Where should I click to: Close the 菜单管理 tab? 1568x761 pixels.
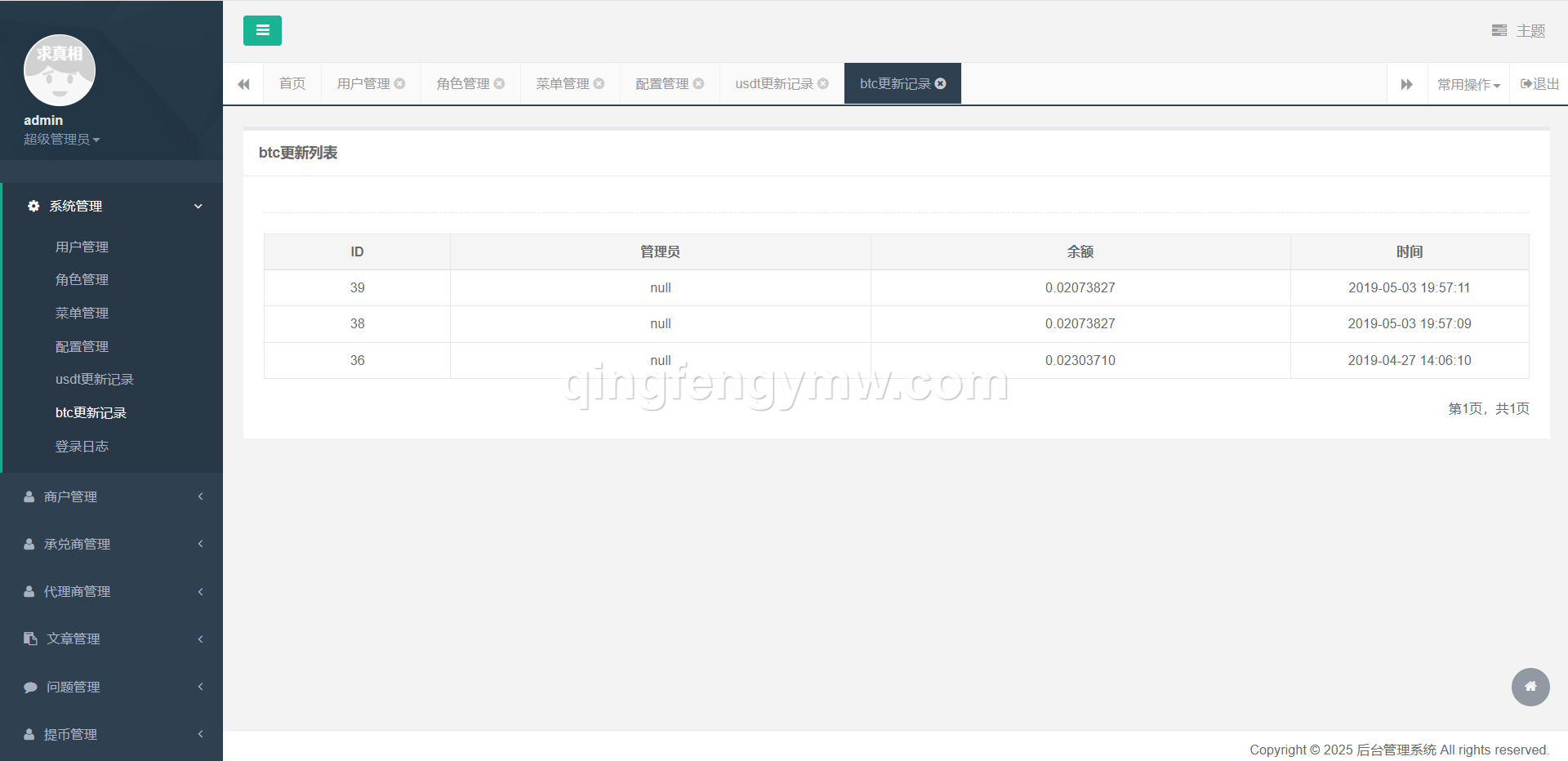tap(599, 83)
